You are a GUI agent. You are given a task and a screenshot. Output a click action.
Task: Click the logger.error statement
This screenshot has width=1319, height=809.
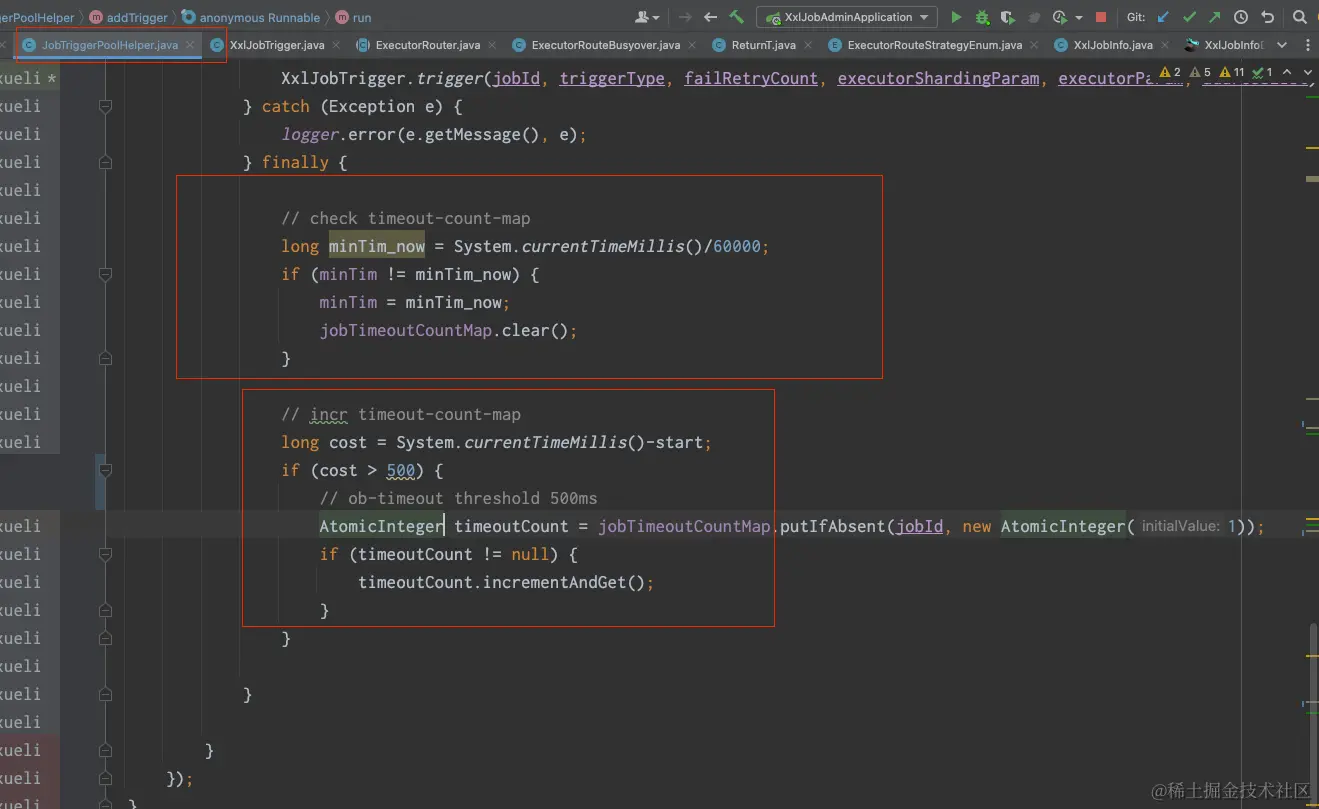coord(433,134)
